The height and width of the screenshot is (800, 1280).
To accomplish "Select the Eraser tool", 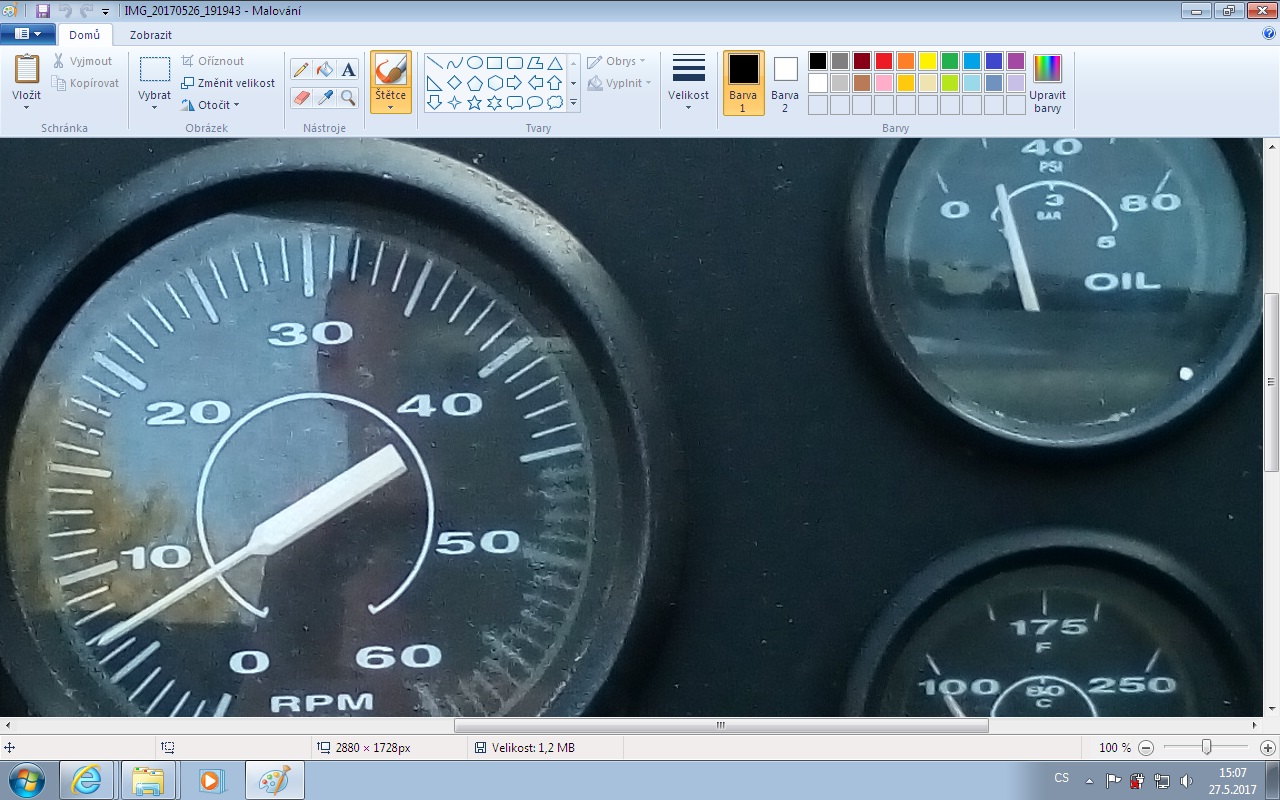I will (x=300, y=97).
